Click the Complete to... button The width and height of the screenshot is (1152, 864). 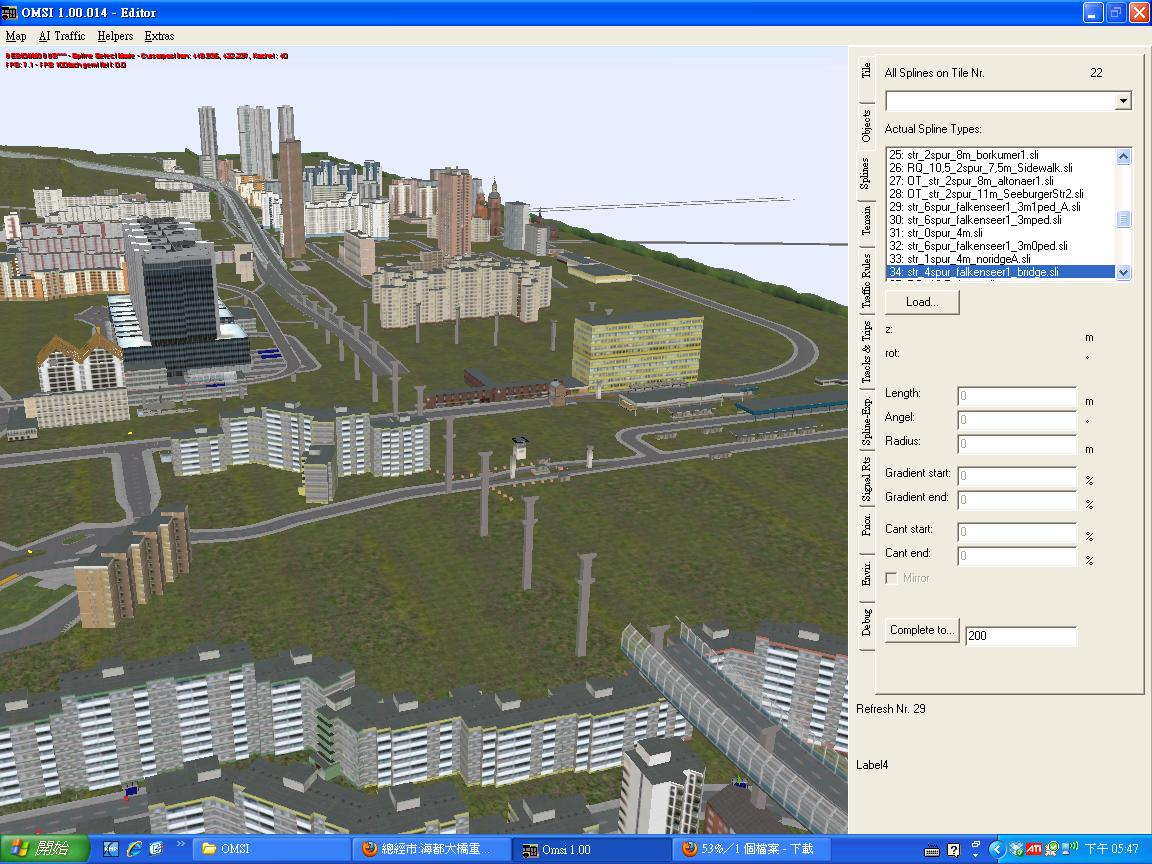pyautogui.click(x=922, y=630)
